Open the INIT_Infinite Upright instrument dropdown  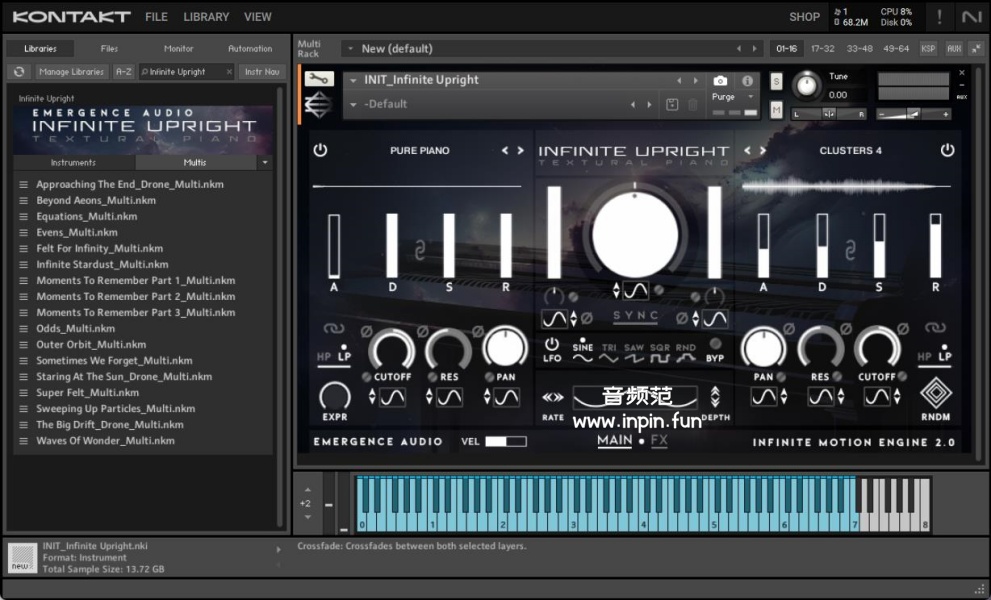coord(353,80)
